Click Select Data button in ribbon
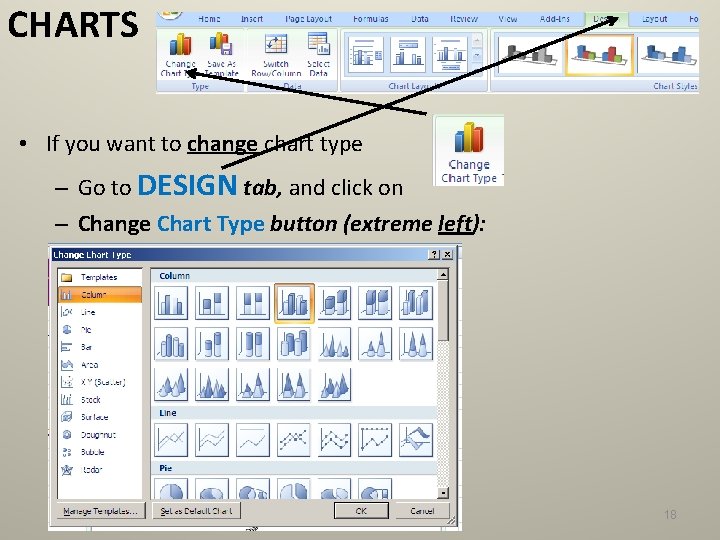The width and height of the screenshot is (720, 540). (318, 55)
